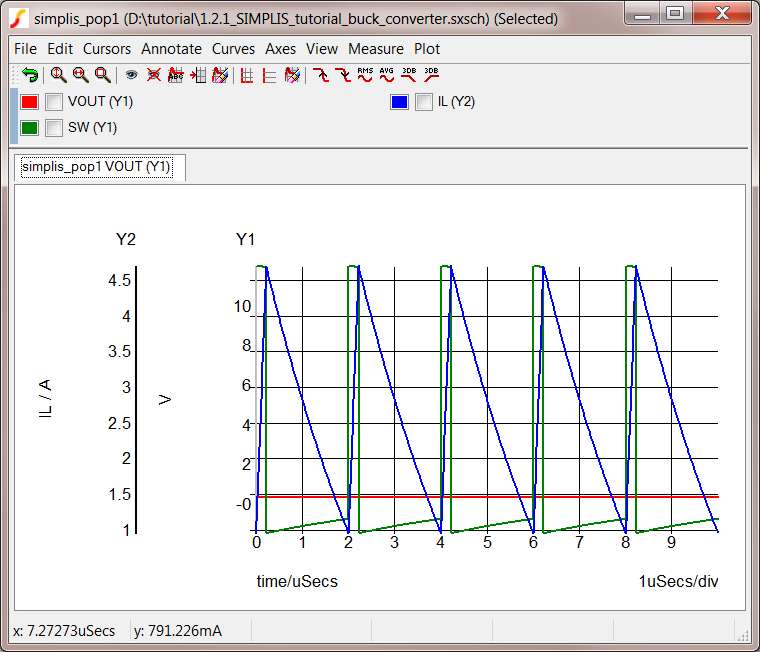Click the 1uSecs/div scale label
This screenshot has height=652, width=760.
tap(678, 581)
